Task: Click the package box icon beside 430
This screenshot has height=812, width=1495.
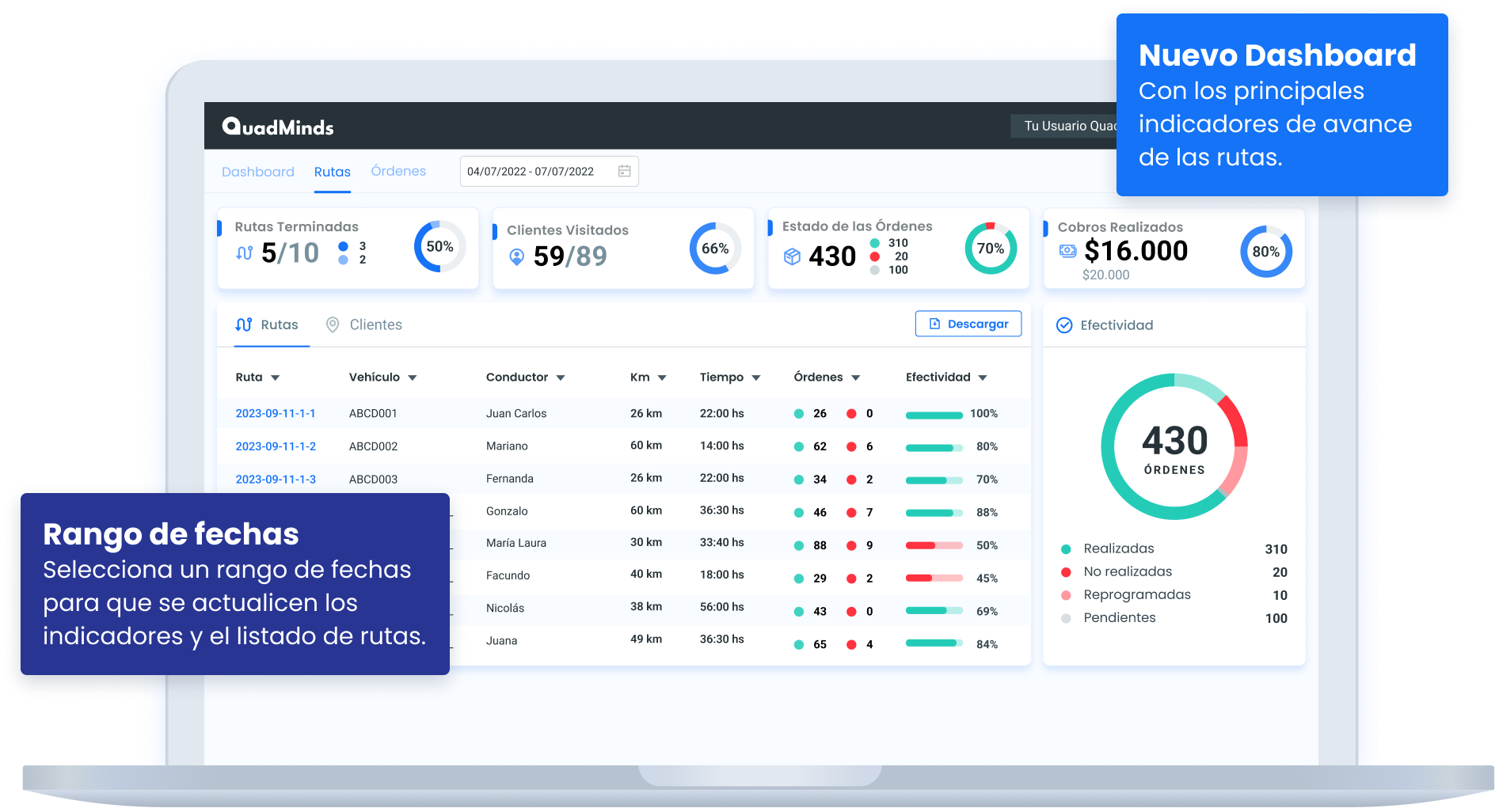Action: point(792,256)
